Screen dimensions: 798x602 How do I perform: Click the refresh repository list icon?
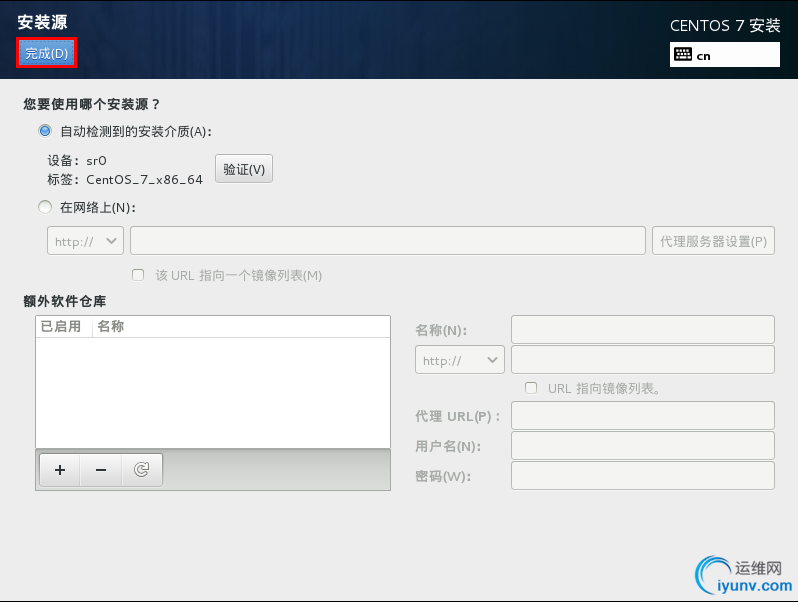(141, 470)
